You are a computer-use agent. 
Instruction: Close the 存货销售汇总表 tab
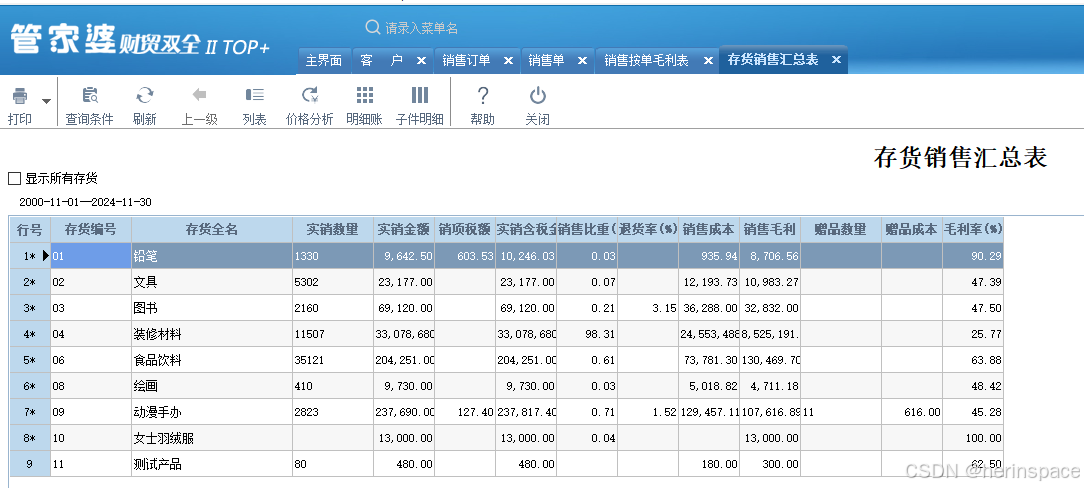(836, 59)
